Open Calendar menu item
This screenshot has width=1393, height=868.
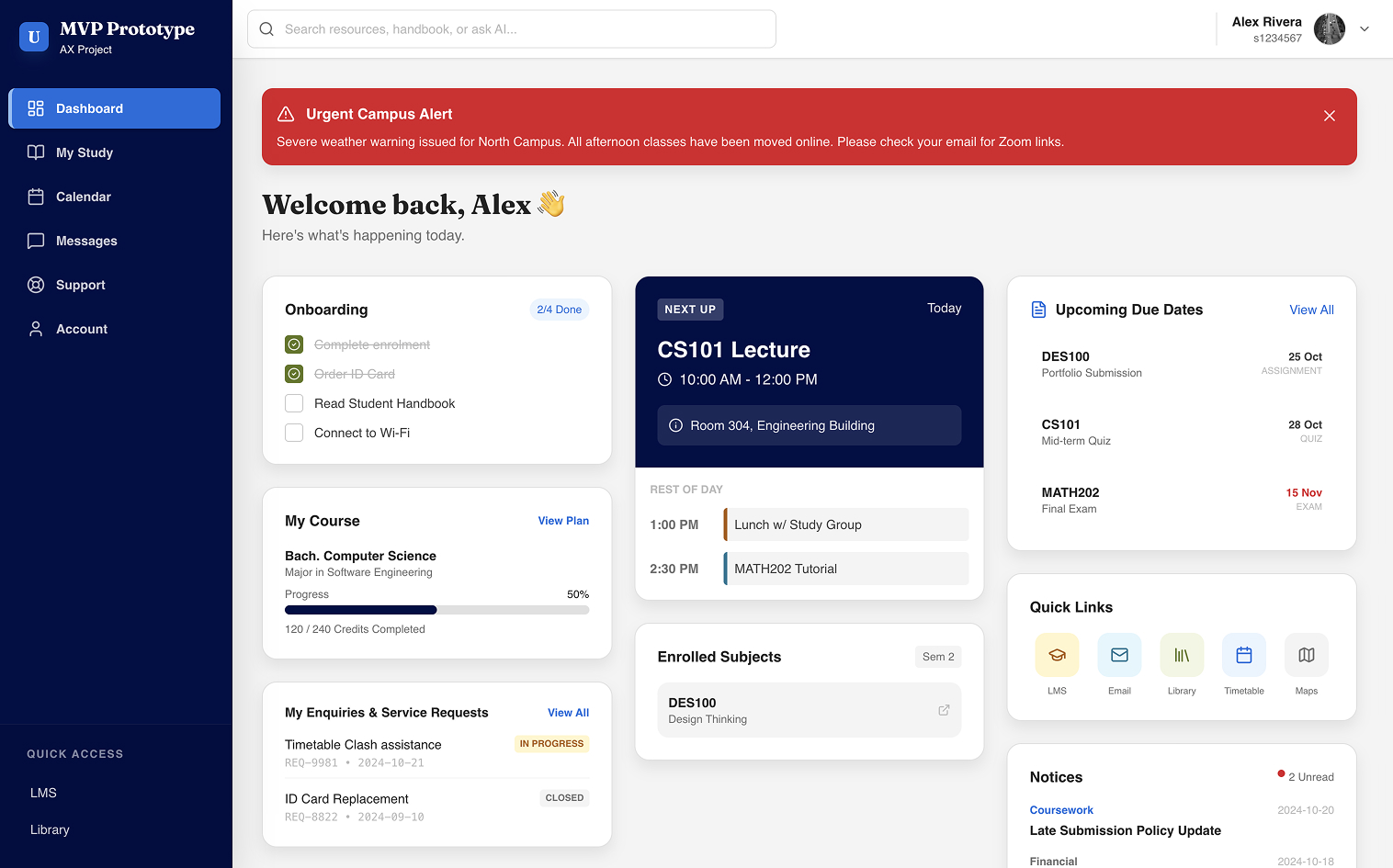[115, 197]
